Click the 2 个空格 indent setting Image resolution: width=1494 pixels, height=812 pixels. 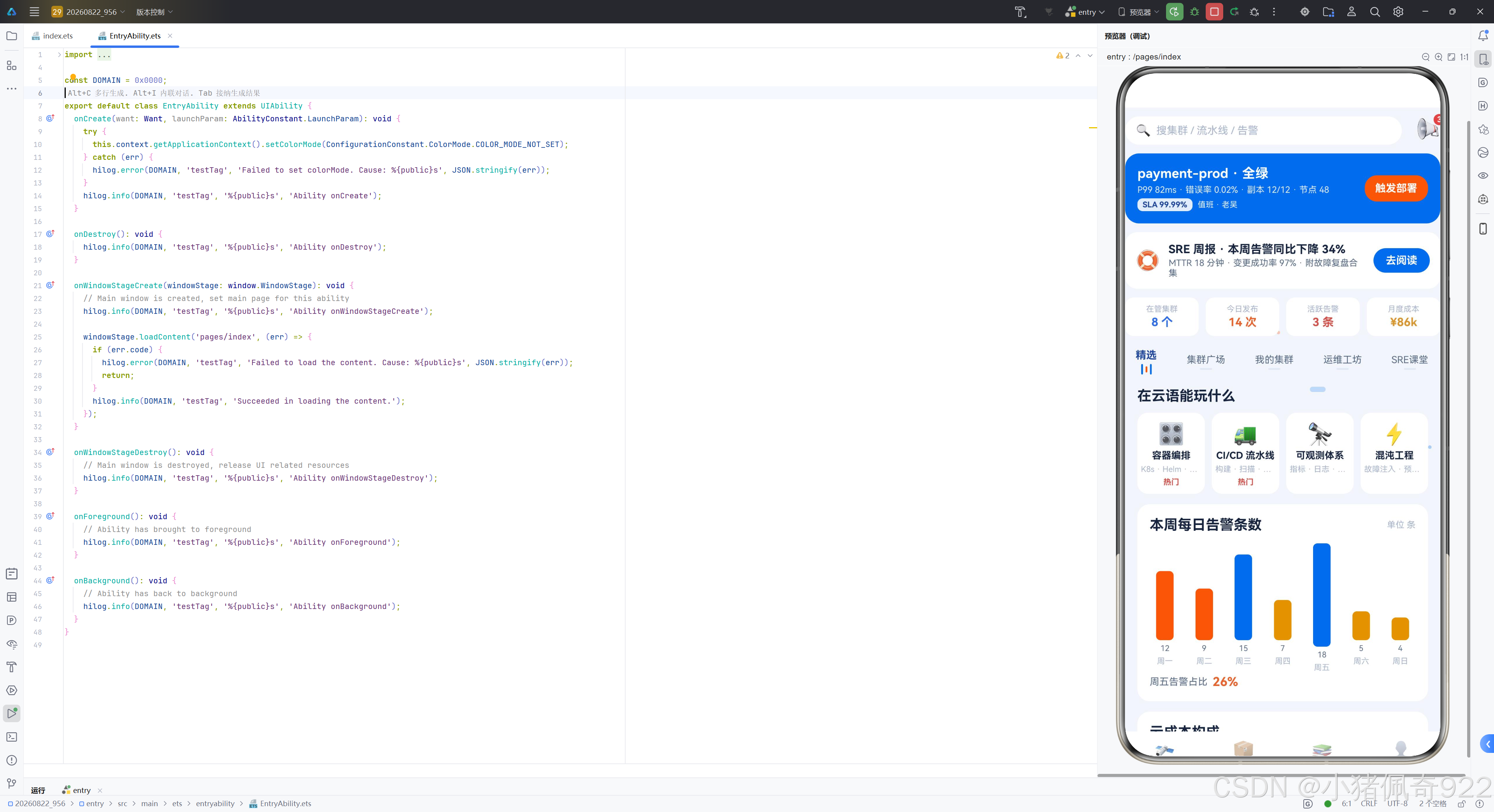pyautogui.click(x=1433, y=804)
